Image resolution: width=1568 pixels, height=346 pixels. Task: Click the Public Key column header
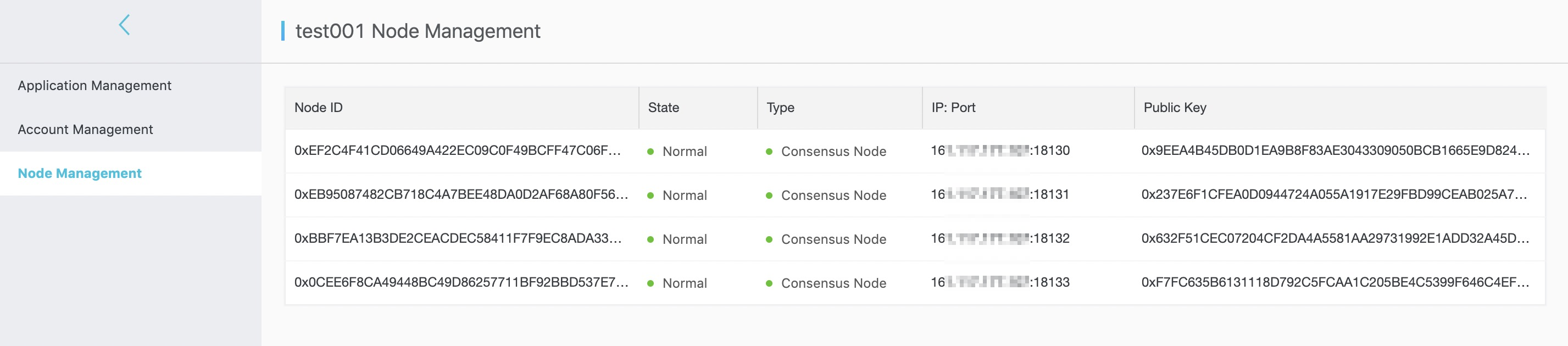click(1175, 108)
